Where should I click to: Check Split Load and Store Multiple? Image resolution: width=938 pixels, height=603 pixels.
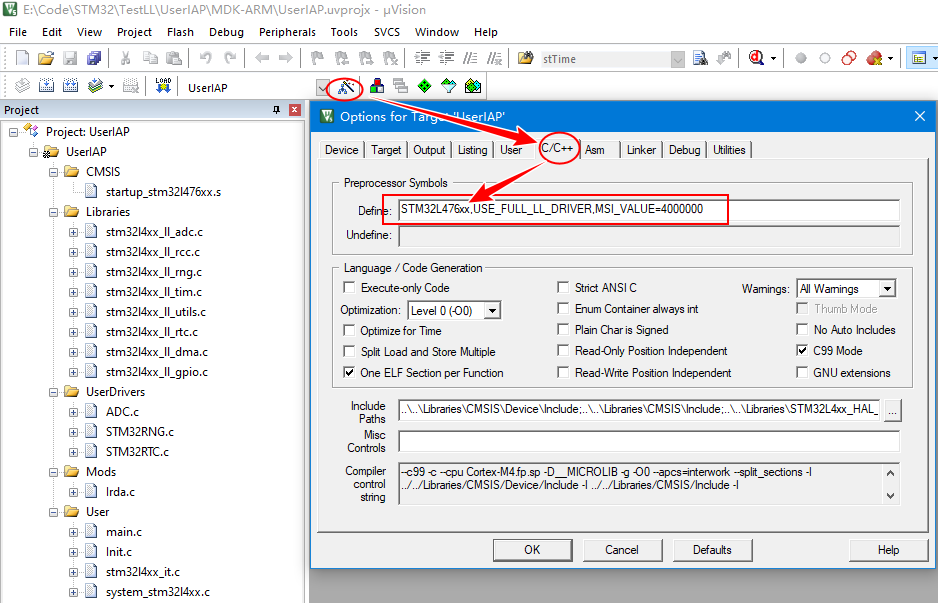pyautogui.click(x=349, y=351)
